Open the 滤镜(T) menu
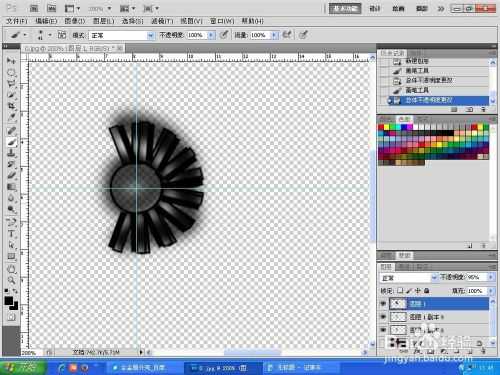The width and height of the screenshot is (500, 375). point(162,21)
